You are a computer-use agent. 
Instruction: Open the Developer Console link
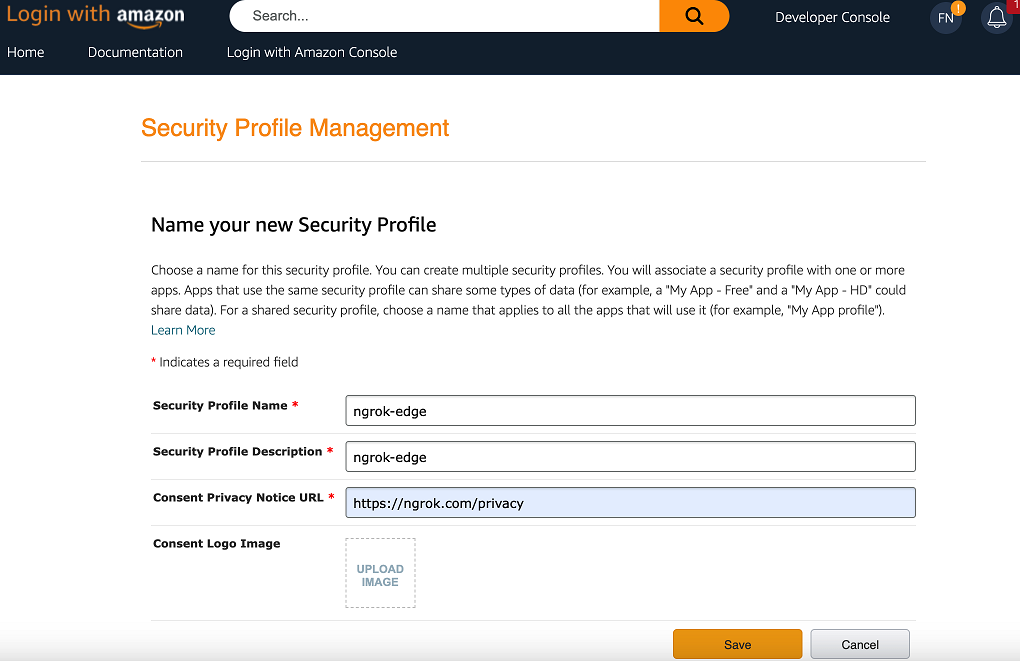coord(832,18)
